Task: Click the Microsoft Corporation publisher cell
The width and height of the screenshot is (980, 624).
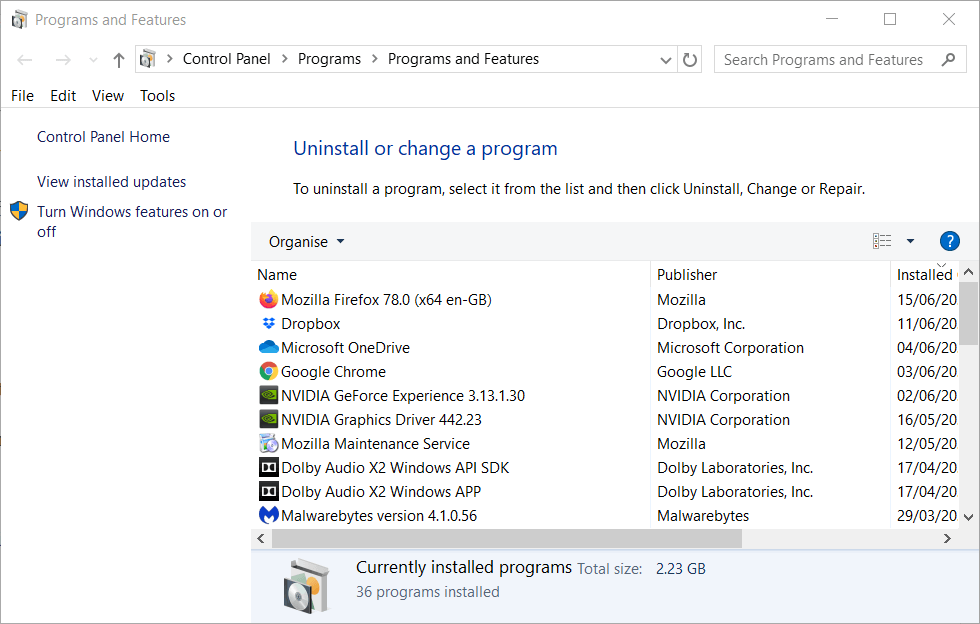Action: point(730,348)
